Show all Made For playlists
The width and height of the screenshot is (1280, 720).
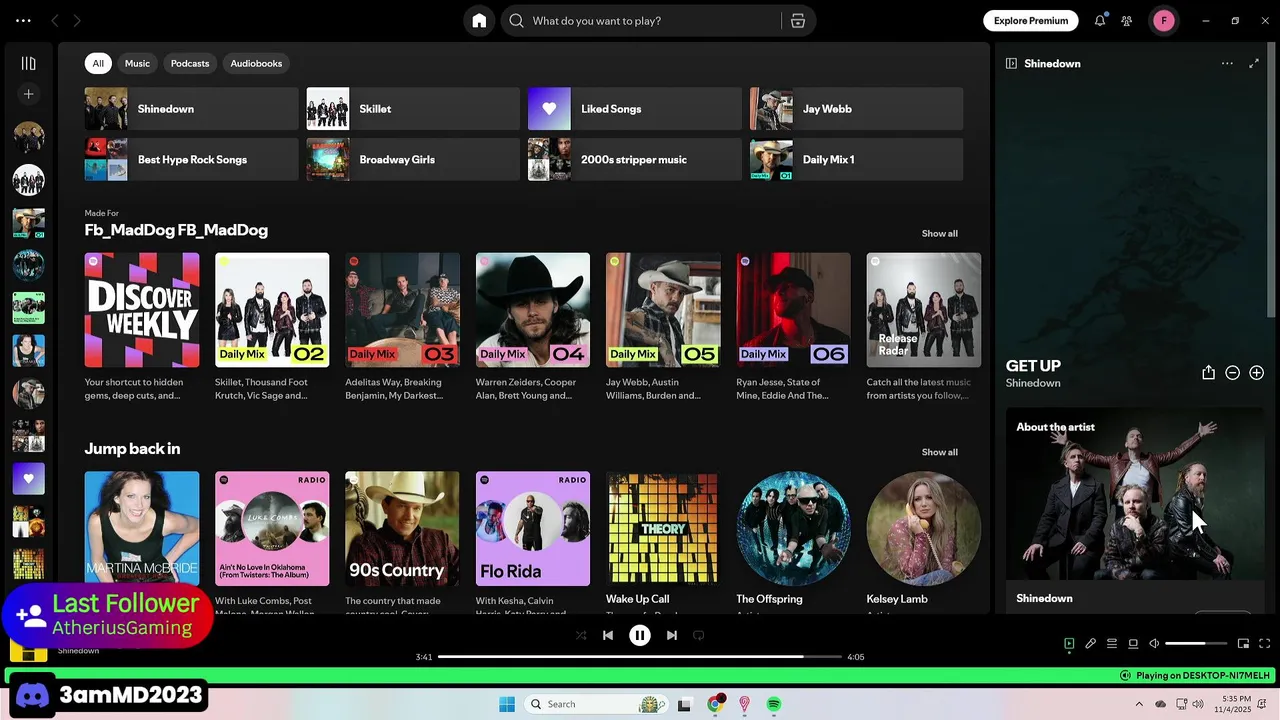point(939,233)
